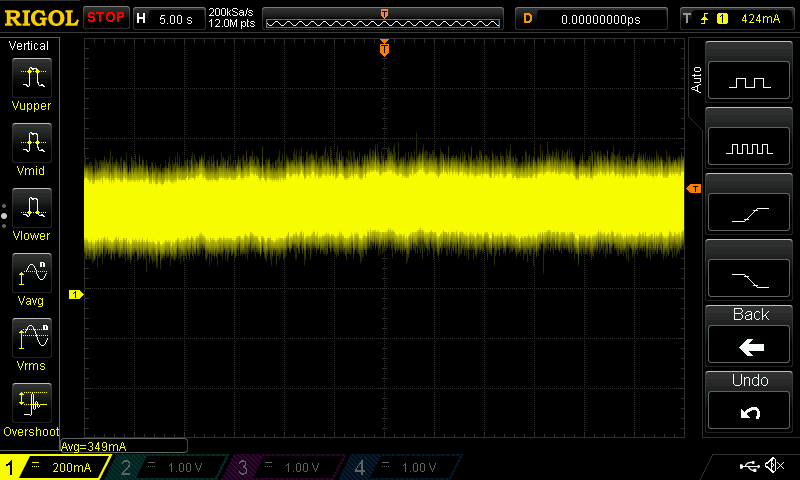This screenshot has height=480, width=800.
Task: Select the Overshoot measurement icon
Action: pyautogui.click(x=31, y=404)
